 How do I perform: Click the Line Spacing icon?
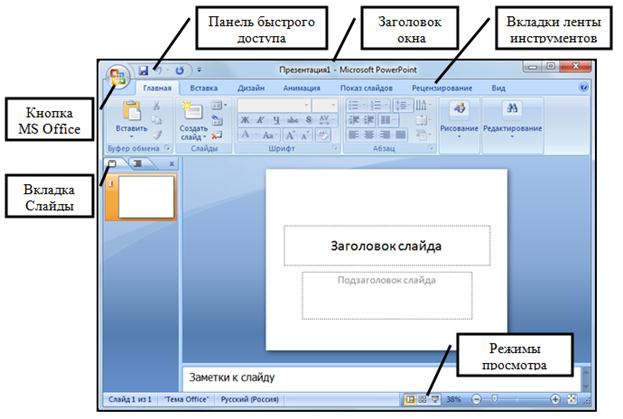pyautogui.click(x=403, y=105)
